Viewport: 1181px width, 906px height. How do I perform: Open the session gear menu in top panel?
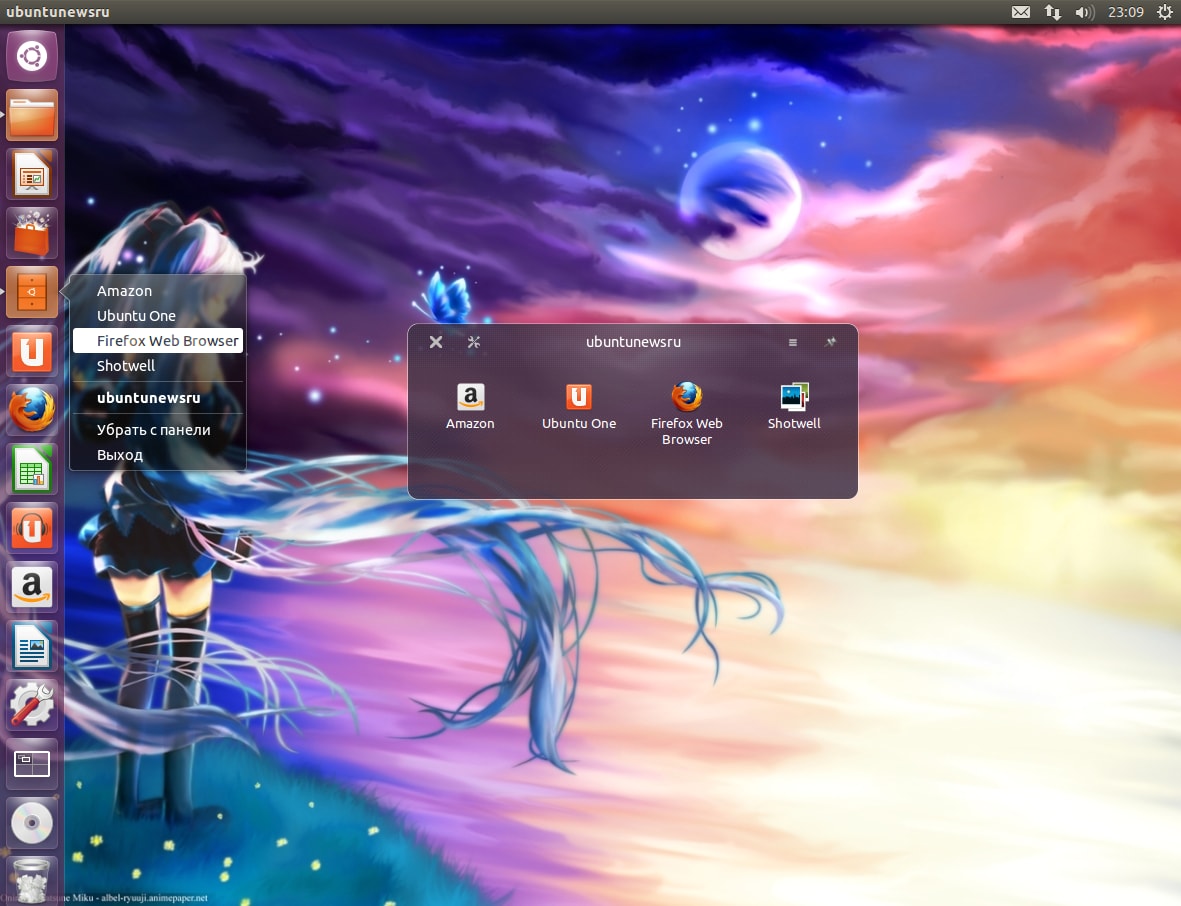(x=1164, y=12)
